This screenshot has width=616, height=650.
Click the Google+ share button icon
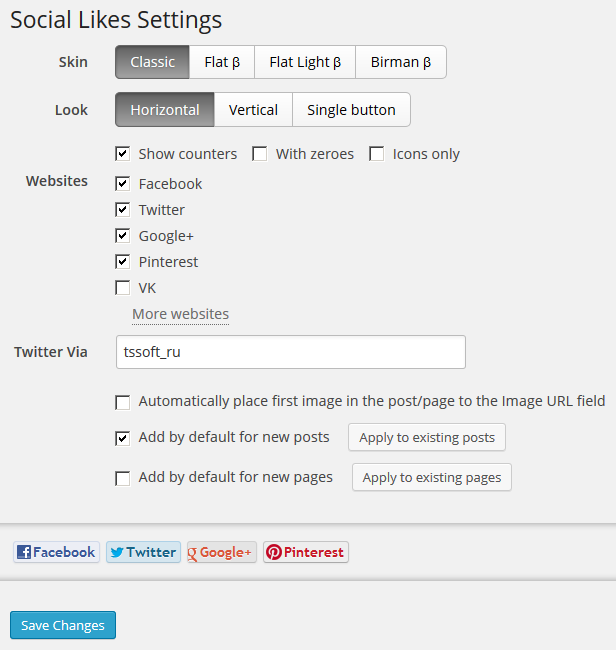point(193,553)
